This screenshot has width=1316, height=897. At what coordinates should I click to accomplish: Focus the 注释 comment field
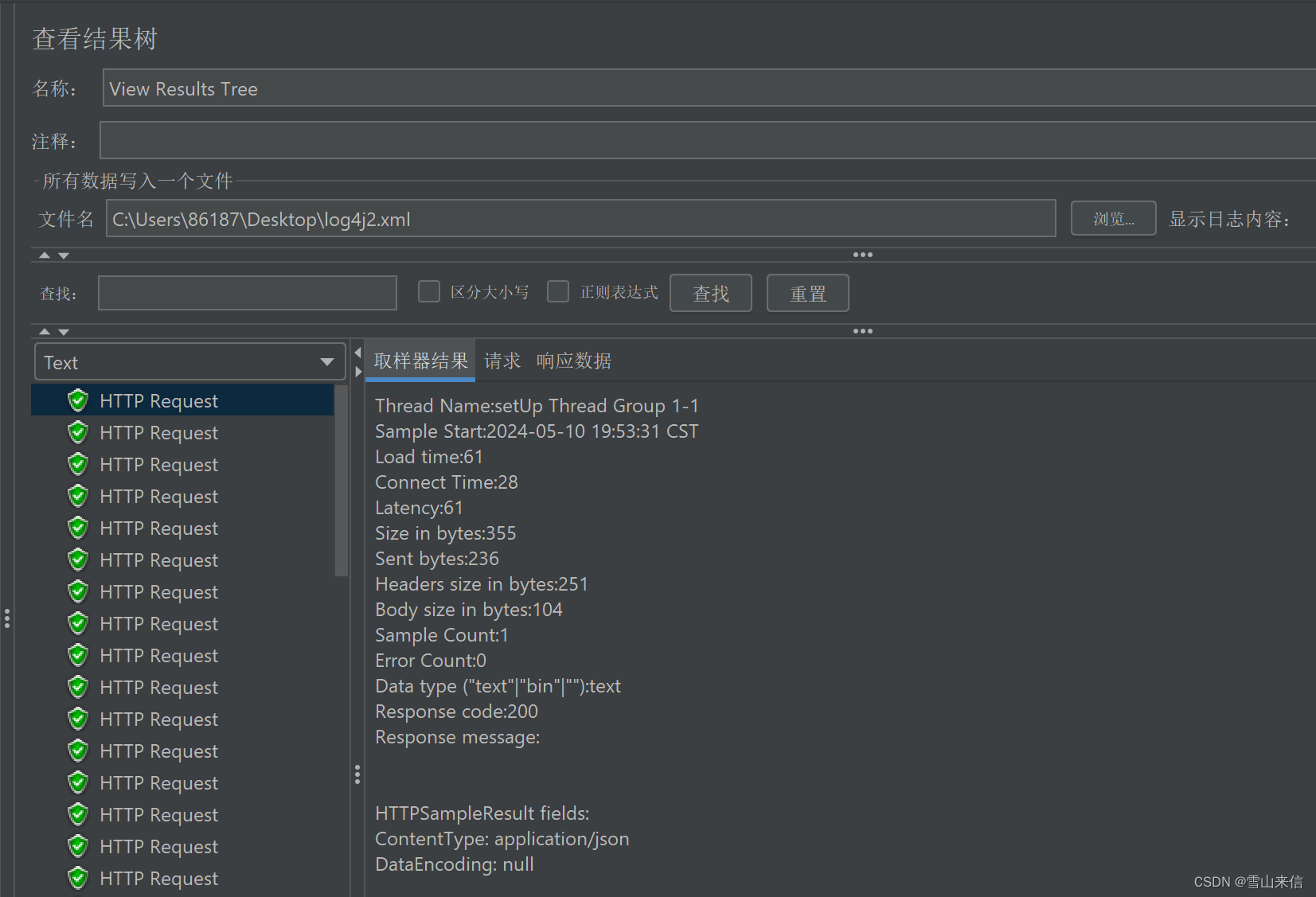(707, 141)
